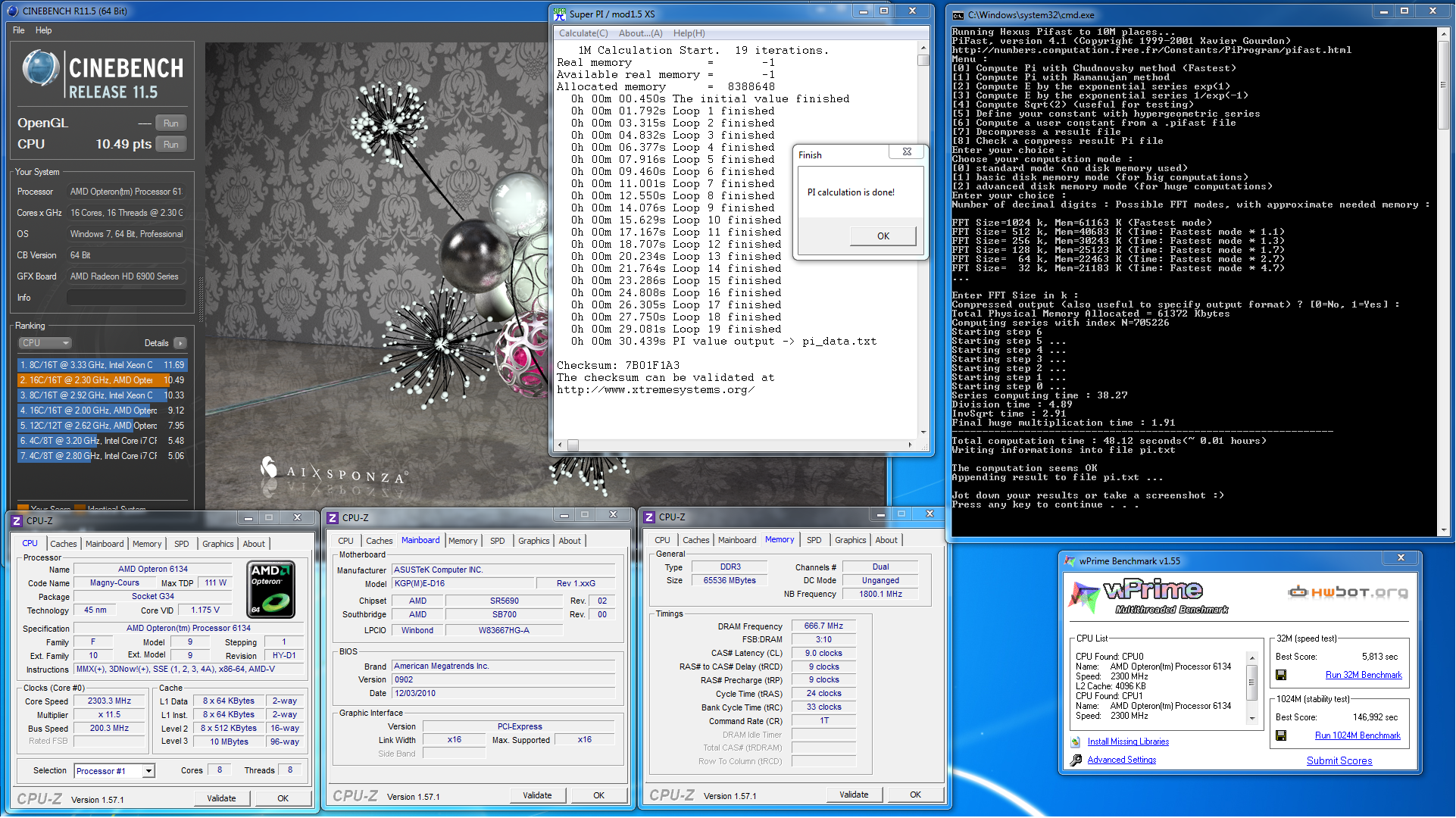Click the Super PI title bar icon
The image size is (1456, 818).
point(560,13)
